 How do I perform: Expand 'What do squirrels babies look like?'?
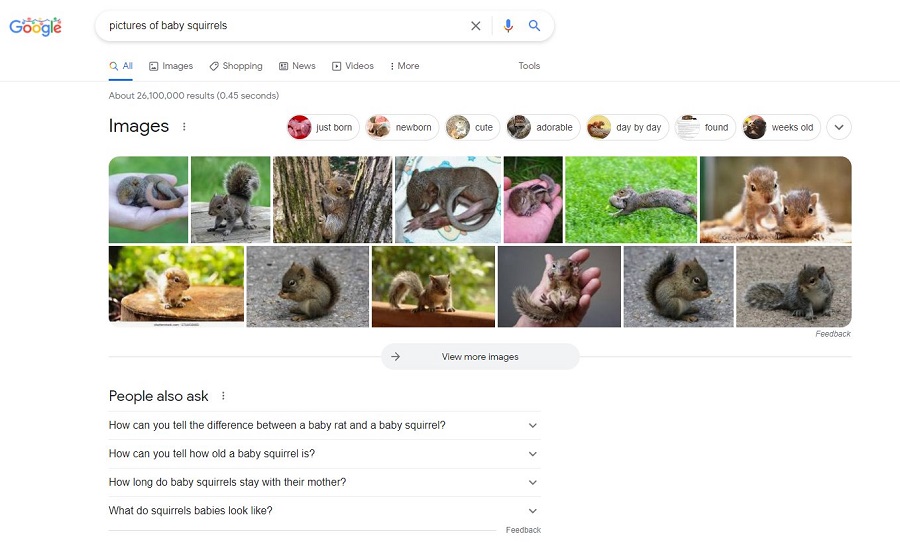click(x=324, y=510)
